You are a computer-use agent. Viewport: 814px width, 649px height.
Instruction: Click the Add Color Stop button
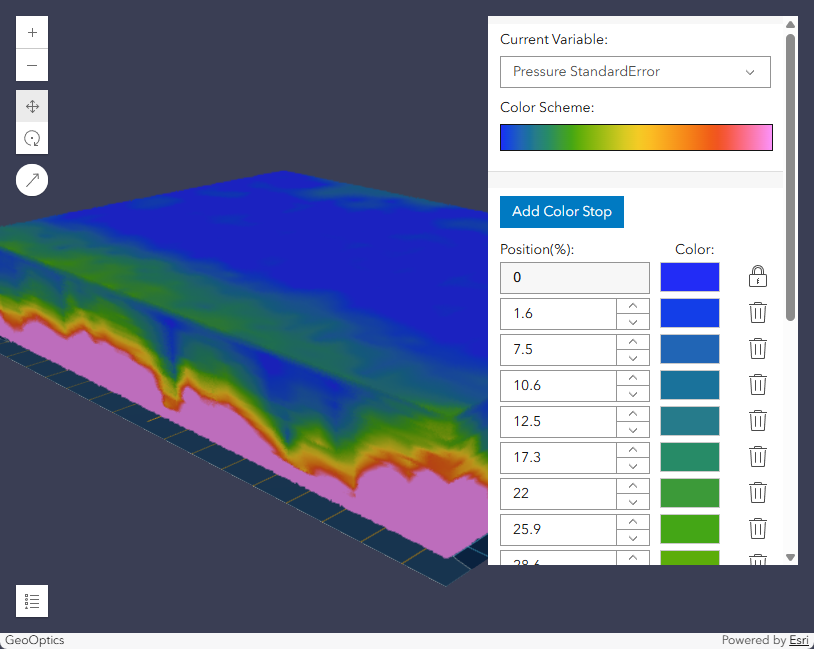tap(561, 211)
